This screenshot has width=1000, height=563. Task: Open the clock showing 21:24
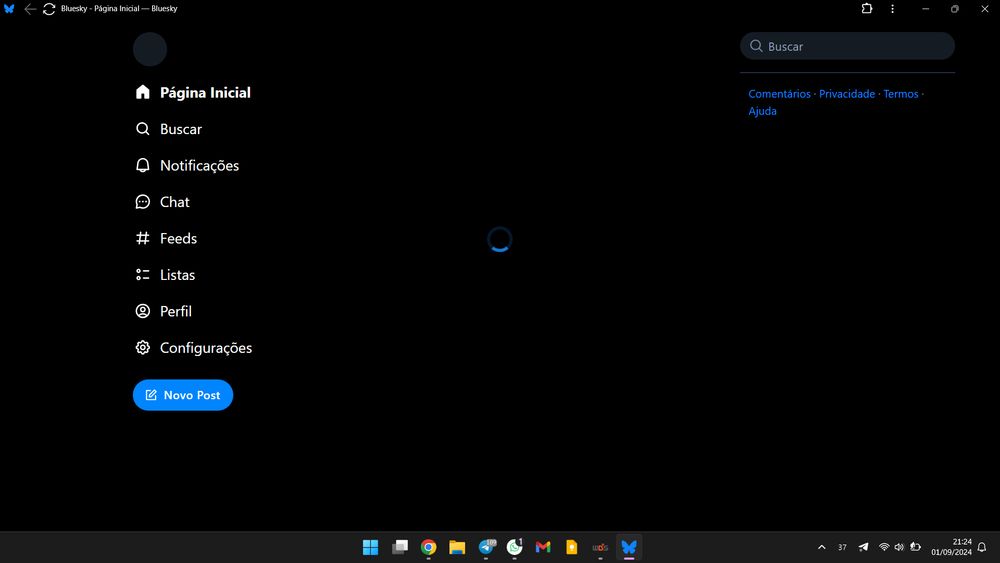pos(951,547)
